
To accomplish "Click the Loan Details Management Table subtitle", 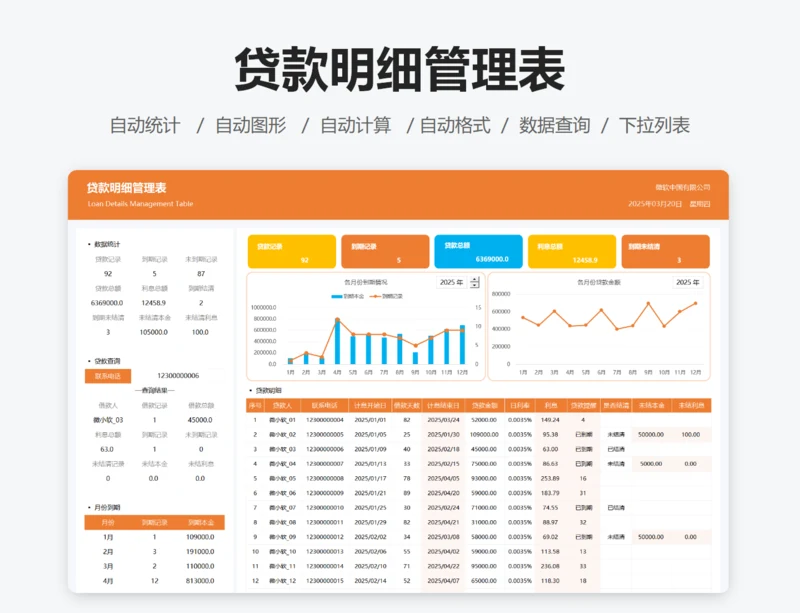I will pyautogui.click(x=140, y=204).
